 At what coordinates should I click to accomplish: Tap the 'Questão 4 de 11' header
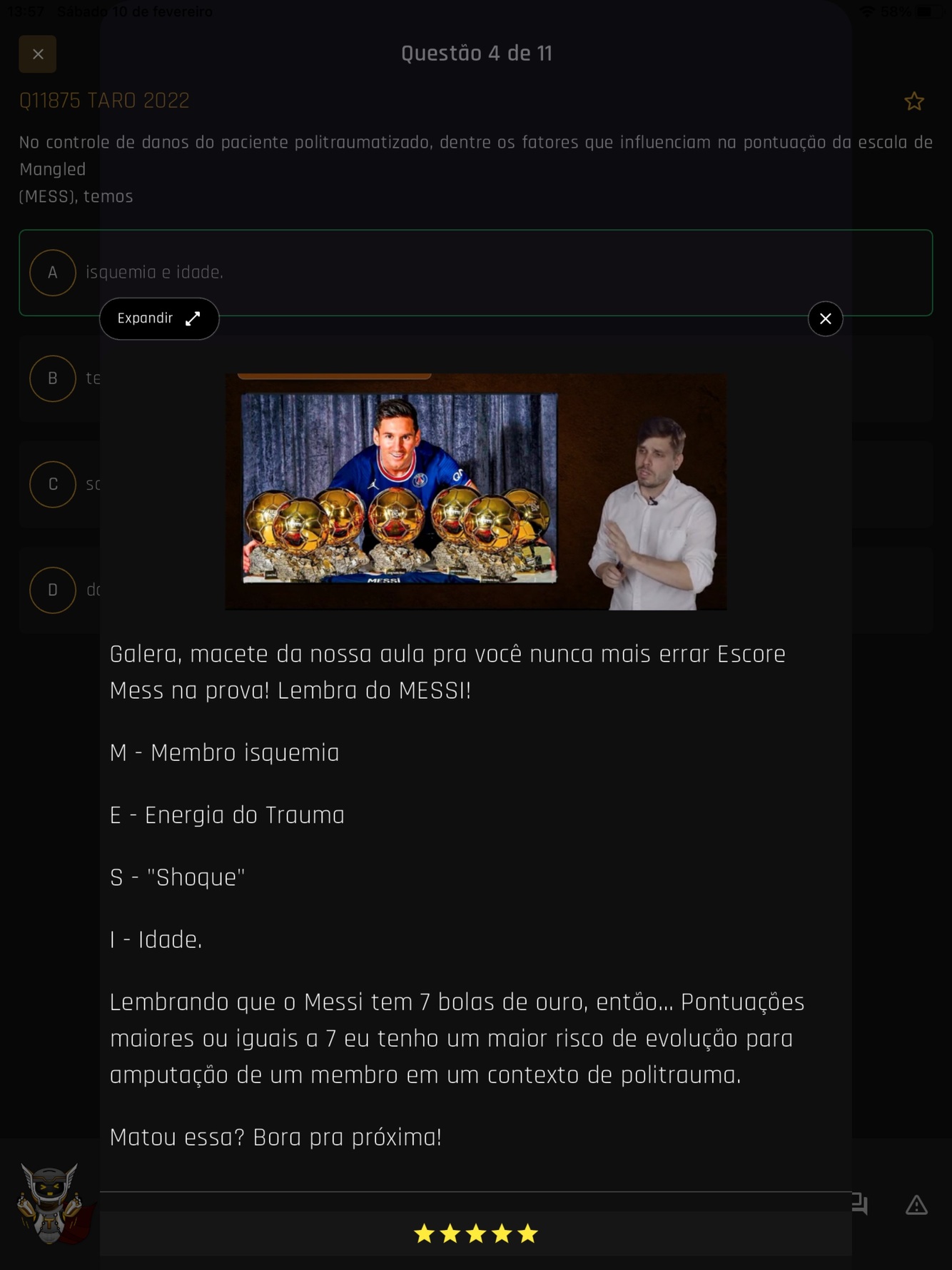point(476,54)
